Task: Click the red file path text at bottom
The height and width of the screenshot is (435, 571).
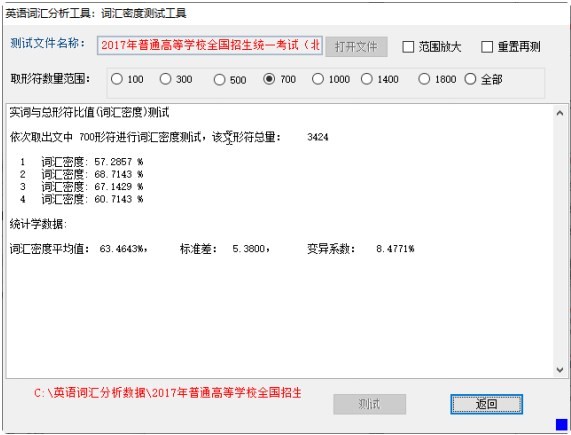Action: [168, 393]
